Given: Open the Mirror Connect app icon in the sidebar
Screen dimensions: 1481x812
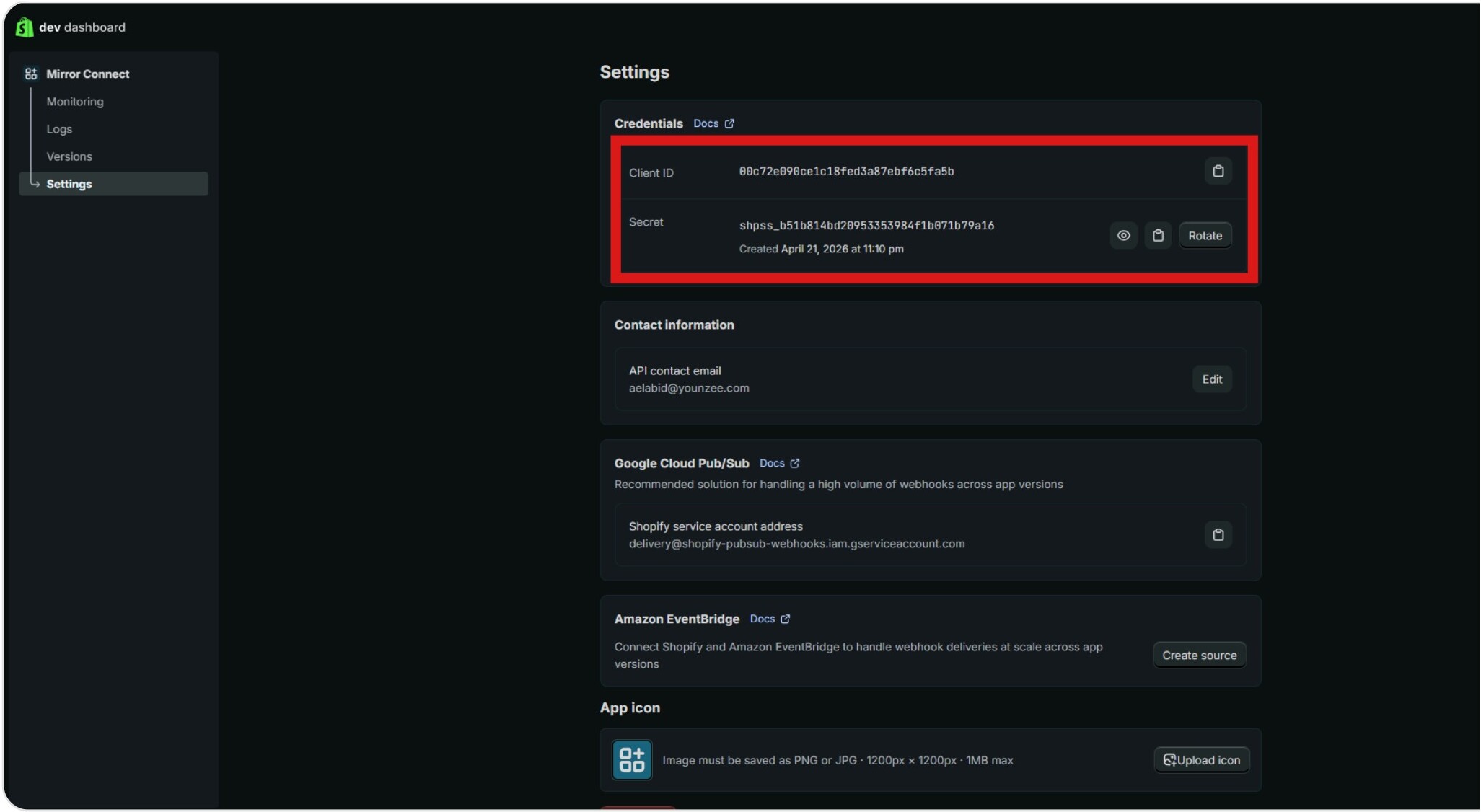Looking at the screenshot, I should tap(31, 74).
